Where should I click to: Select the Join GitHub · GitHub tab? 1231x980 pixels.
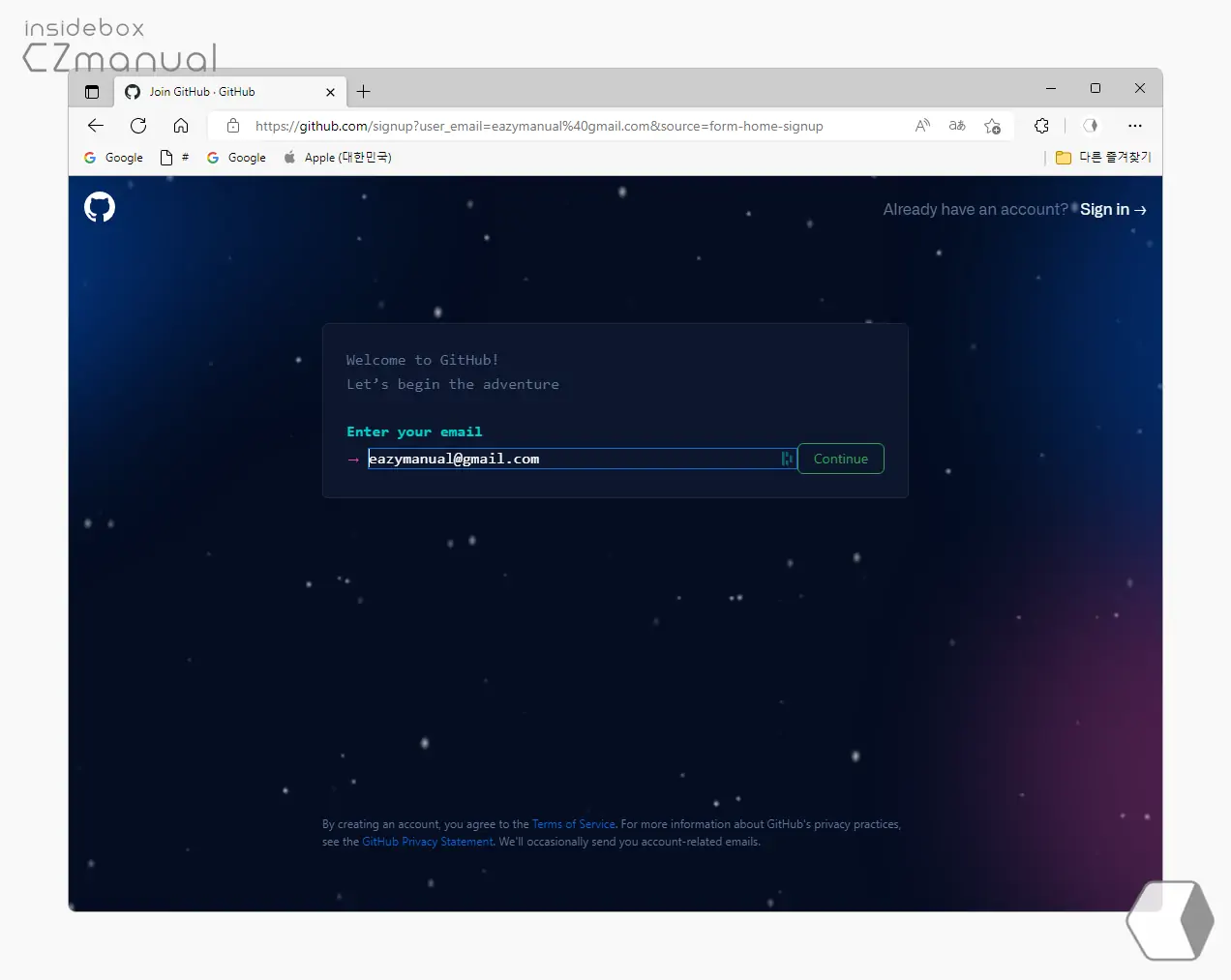pos(230,92)
